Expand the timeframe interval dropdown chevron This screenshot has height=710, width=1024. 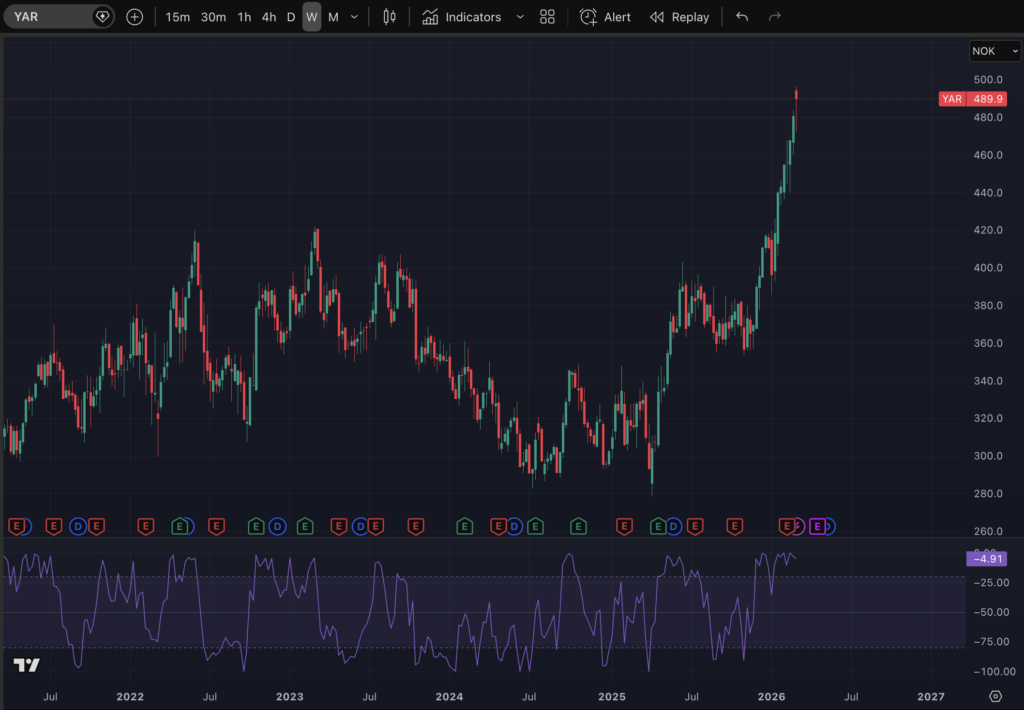[x=354, y=17]
